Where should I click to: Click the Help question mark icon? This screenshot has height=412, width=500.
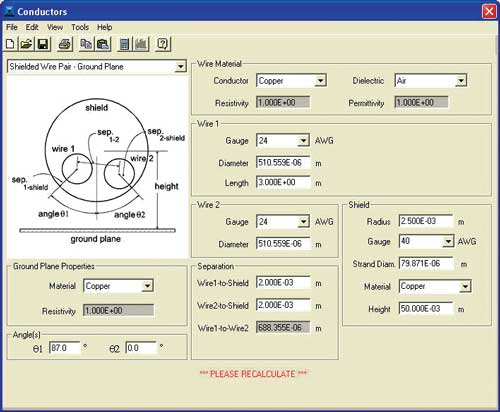point(163,44)
